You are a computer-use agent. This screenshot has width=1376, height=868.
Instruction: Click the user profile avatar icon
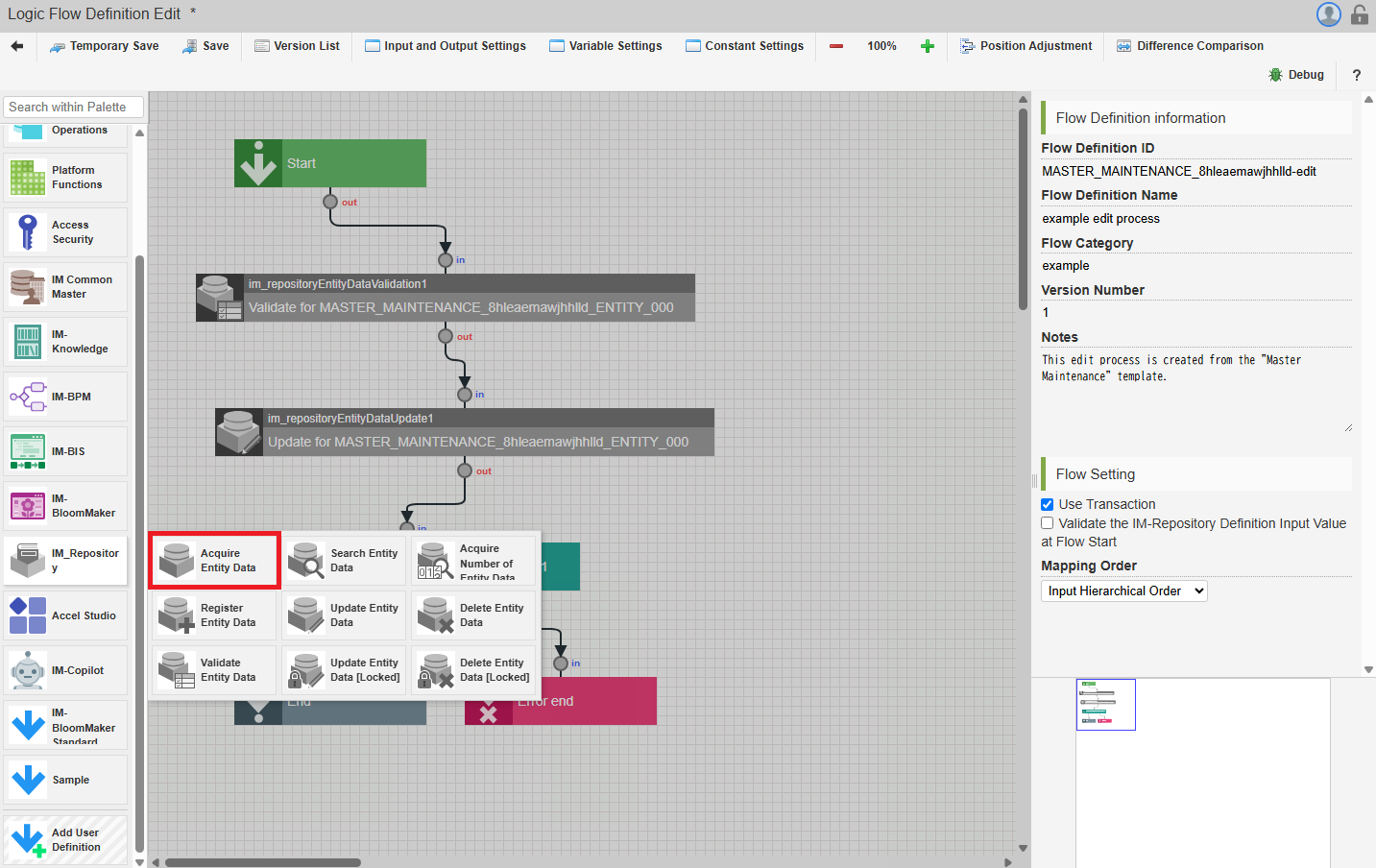1328,14
